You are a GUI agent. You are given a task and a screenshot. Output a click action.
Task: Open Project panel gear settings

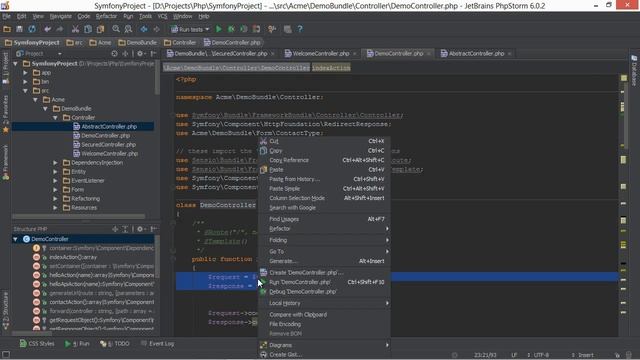(x=140, y=53)
